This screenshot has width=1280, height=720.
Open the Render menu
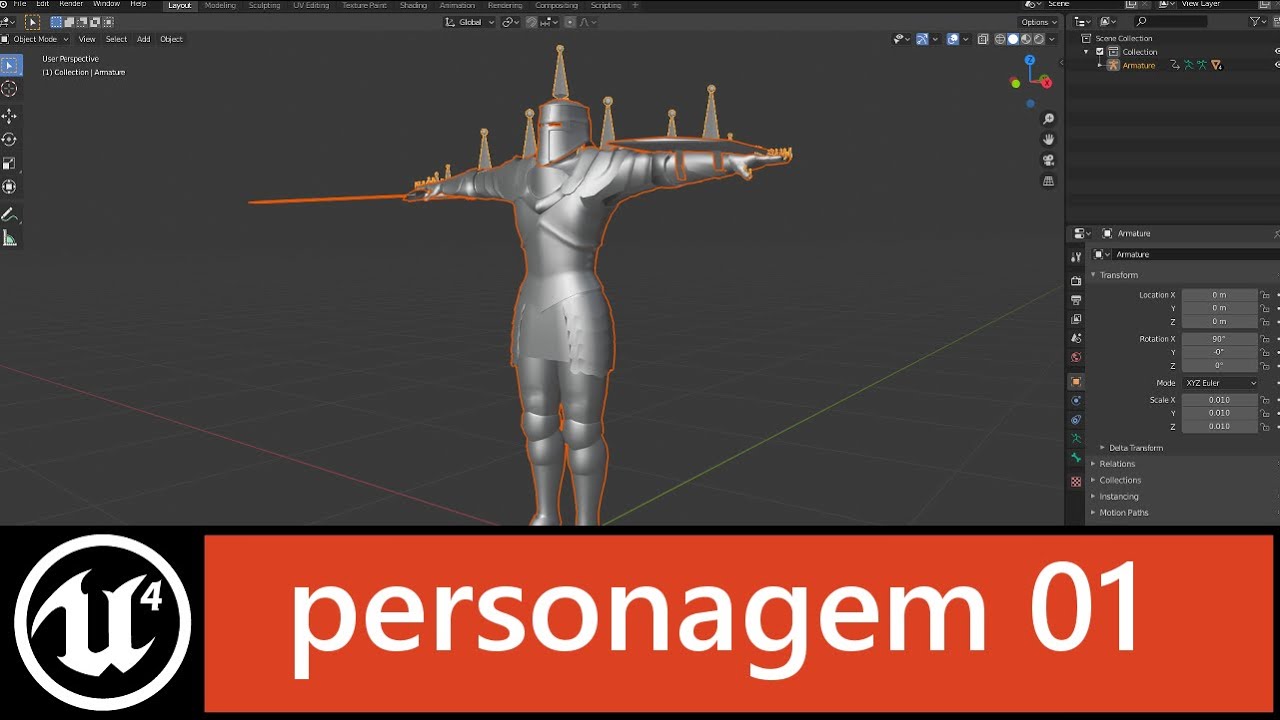71,5
